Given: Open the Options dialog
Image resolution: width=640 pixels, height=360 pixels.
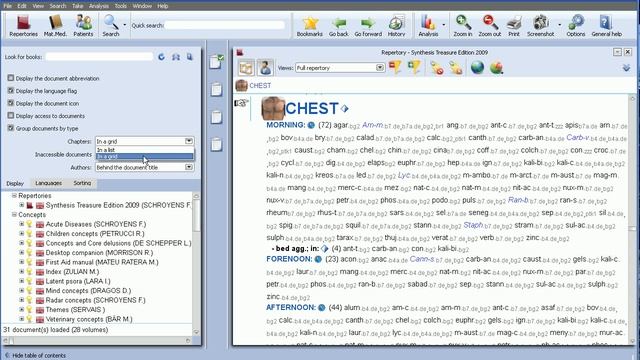Looking at the screenshot, I should (x=576, y=25).
